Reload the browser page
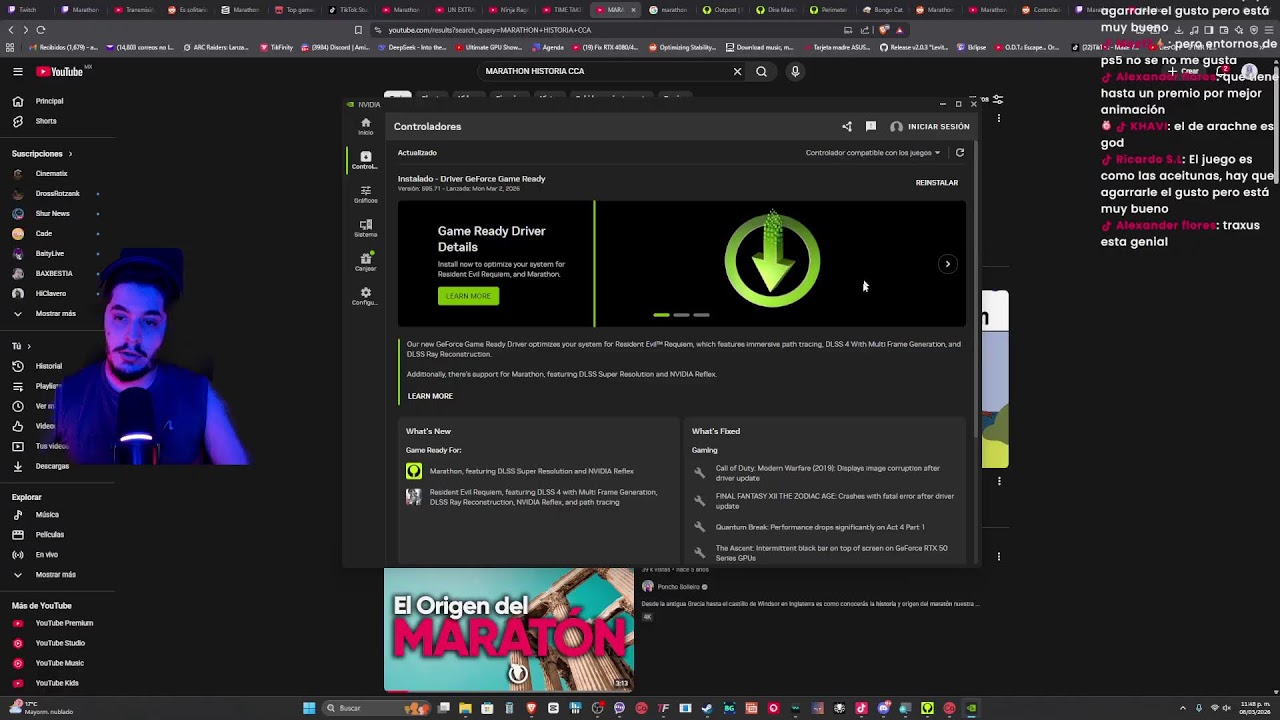The height and width of the screenshot is (720, 1280). pyautogui.click(x=40, y=30)
